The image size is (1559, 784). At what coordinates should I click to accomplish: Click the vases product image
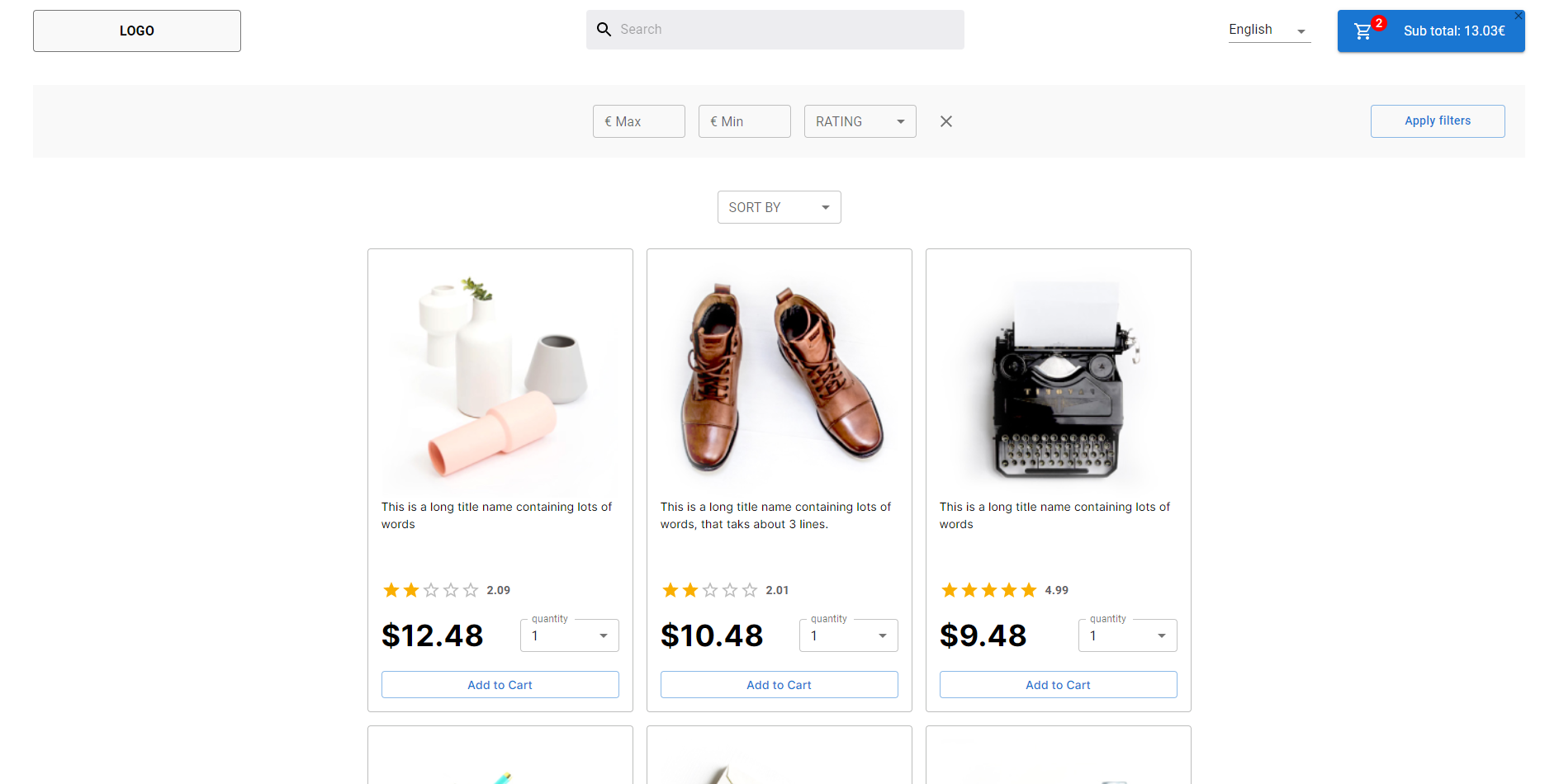click(500, 378)
